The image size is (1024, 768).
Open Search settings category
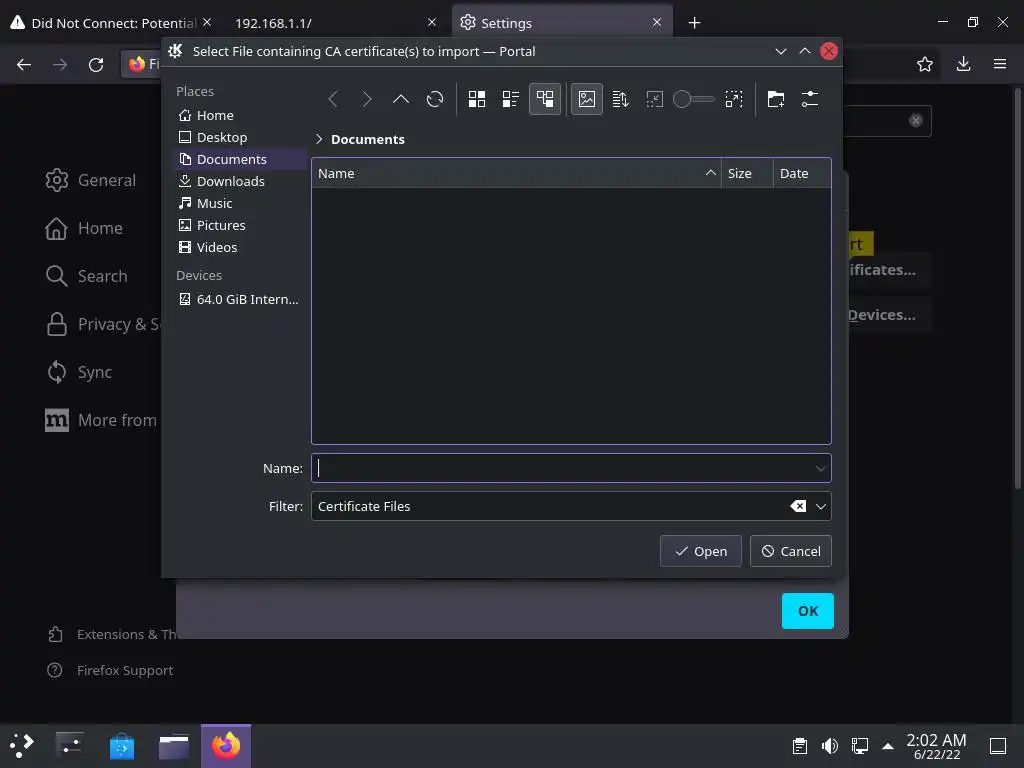point(87,276)
